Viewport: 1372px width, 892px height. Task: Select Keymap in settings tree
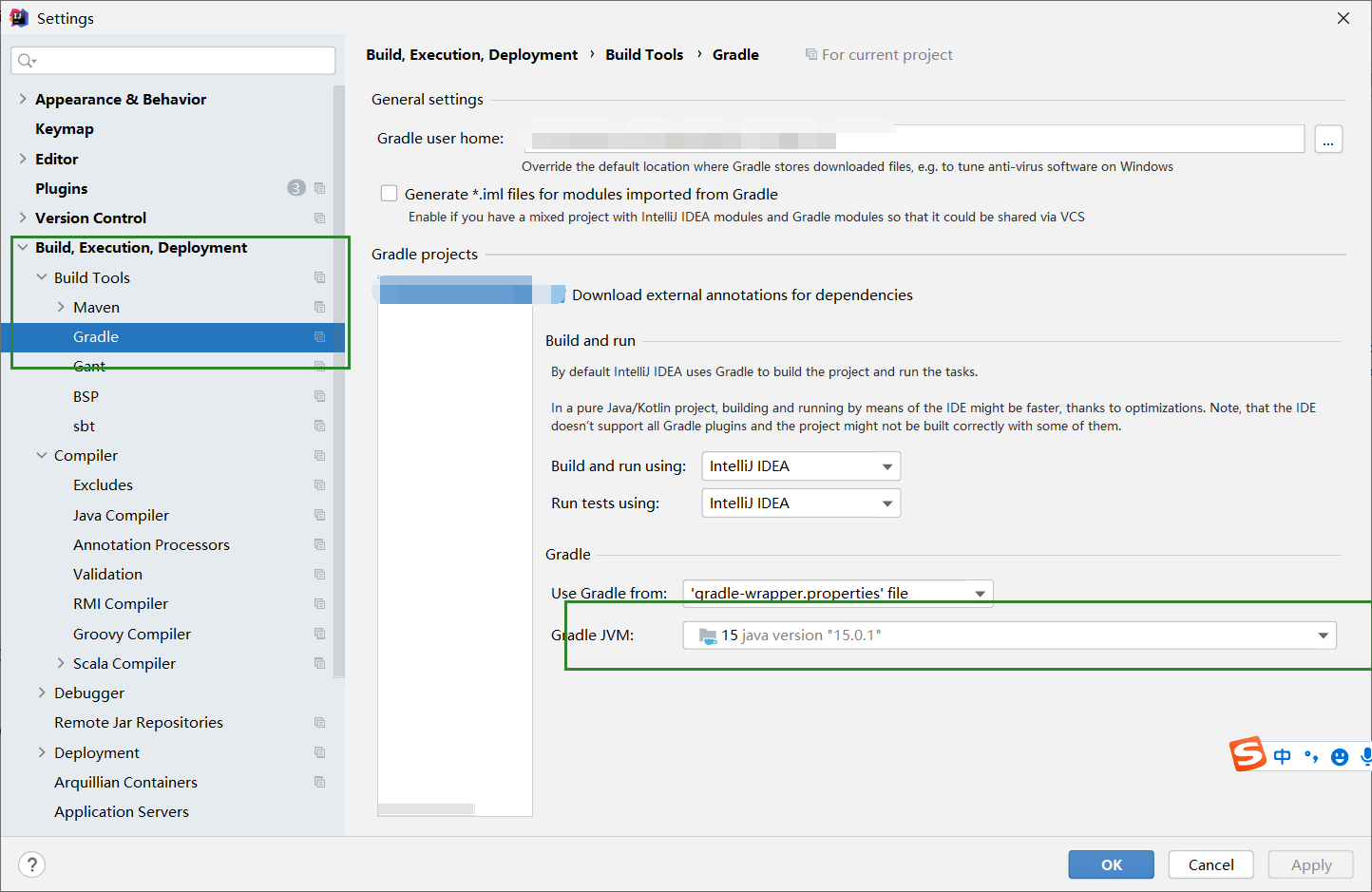(65, 129)
